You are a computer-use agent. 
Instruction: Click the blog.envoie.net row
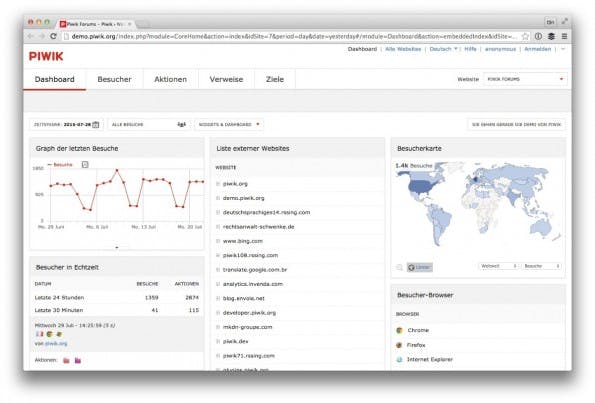298,298
